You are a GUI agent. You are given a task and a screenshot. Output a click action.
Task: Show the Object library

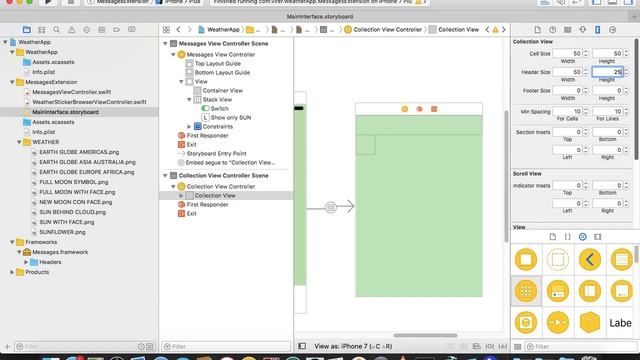click(582, 237)
